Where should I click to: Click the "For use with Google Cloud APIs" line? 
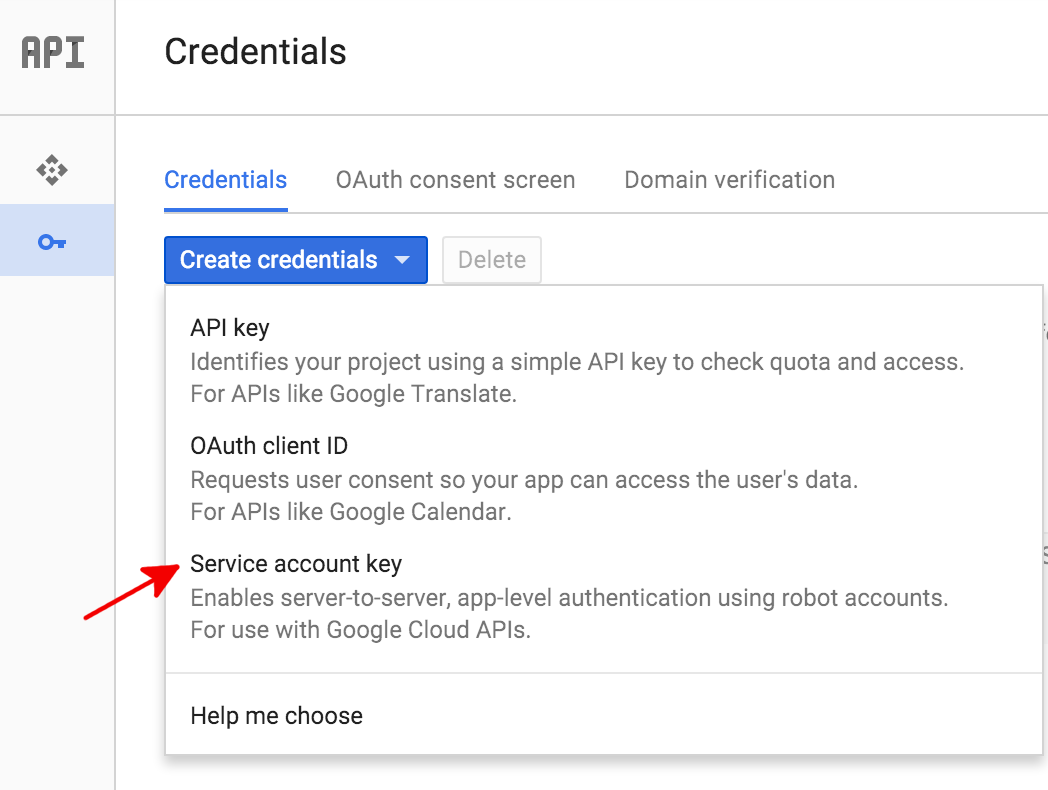(x=360, y=630)
